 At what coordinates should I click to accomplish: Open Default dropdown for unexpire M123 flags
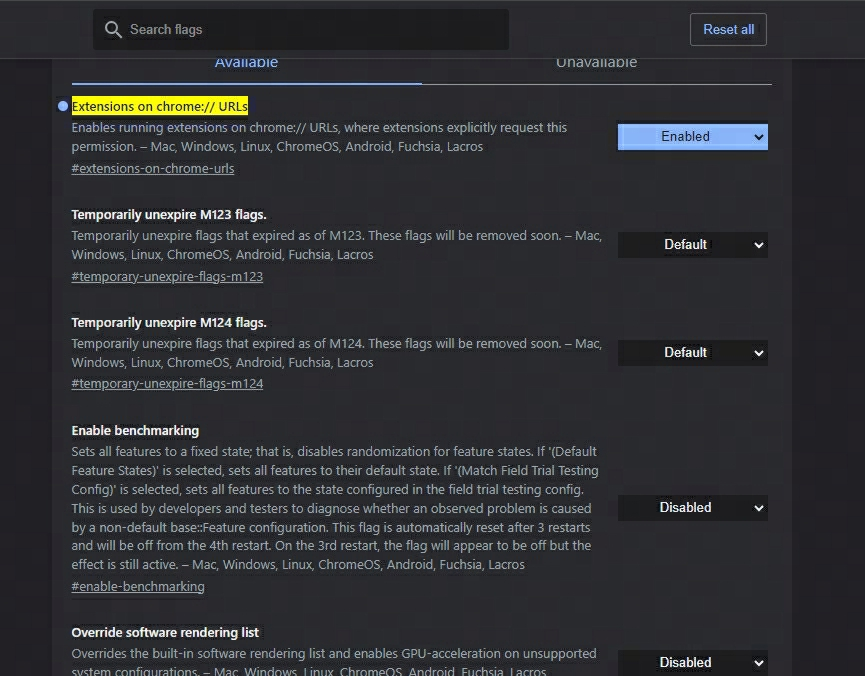[x=692, y=245]
